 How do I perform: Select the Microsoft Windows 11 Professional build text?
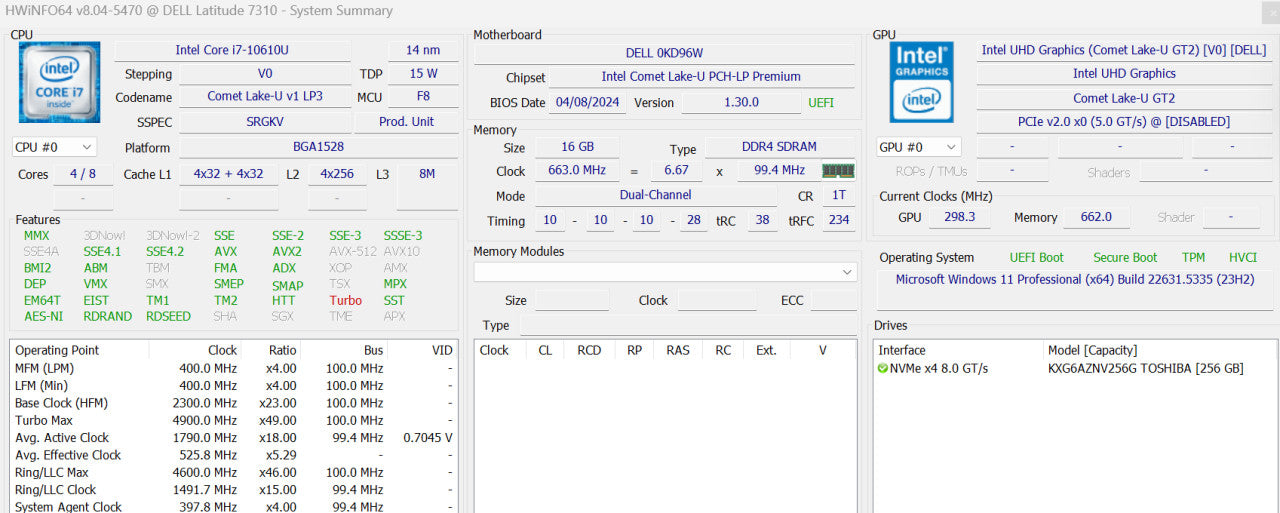[1075, 280]
